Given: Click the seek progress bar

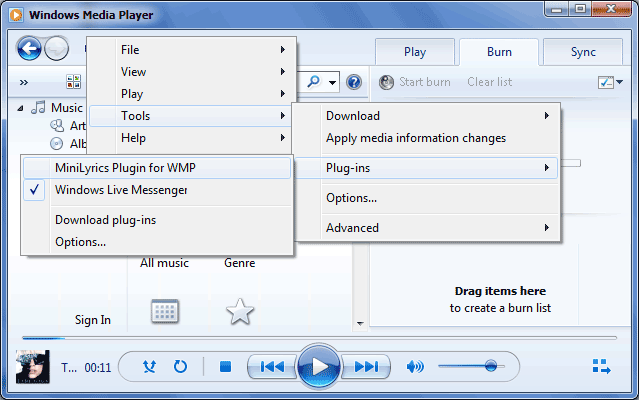Looking at the screenshot, I should 320,338.
